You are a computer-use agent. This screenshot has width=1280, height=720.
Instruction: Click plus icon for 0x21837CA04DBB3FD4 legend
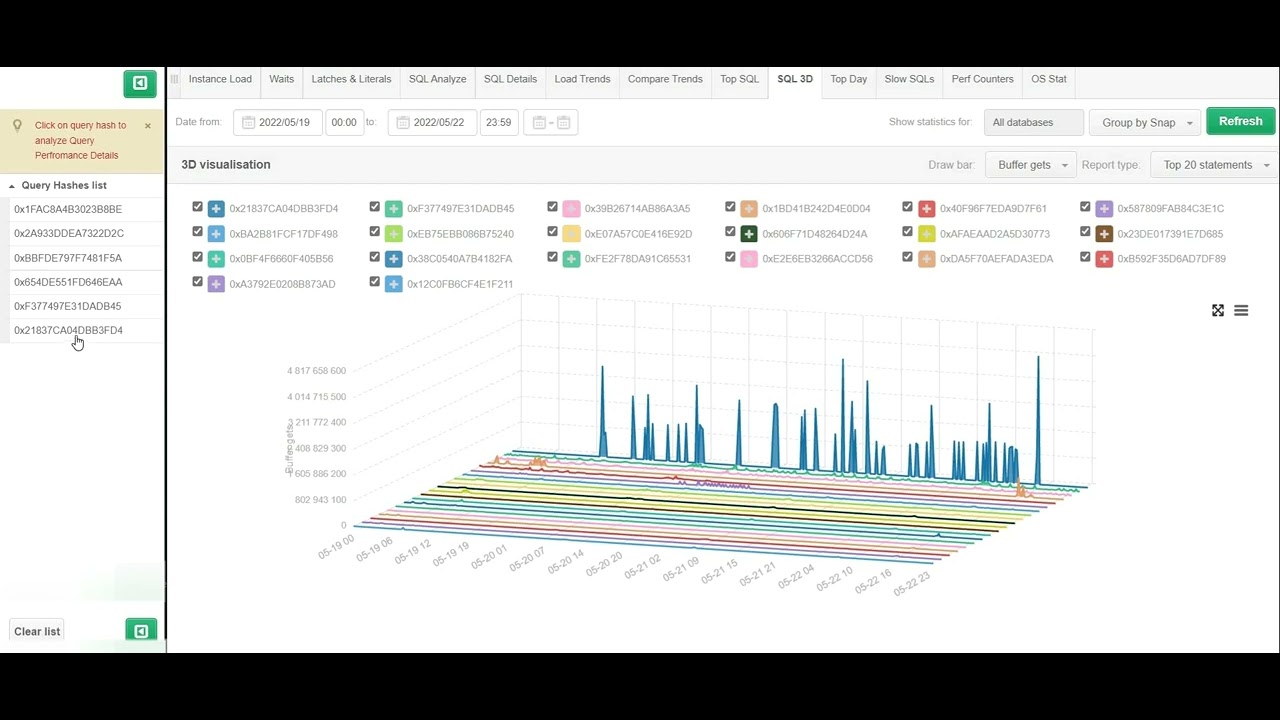(216, 209)
